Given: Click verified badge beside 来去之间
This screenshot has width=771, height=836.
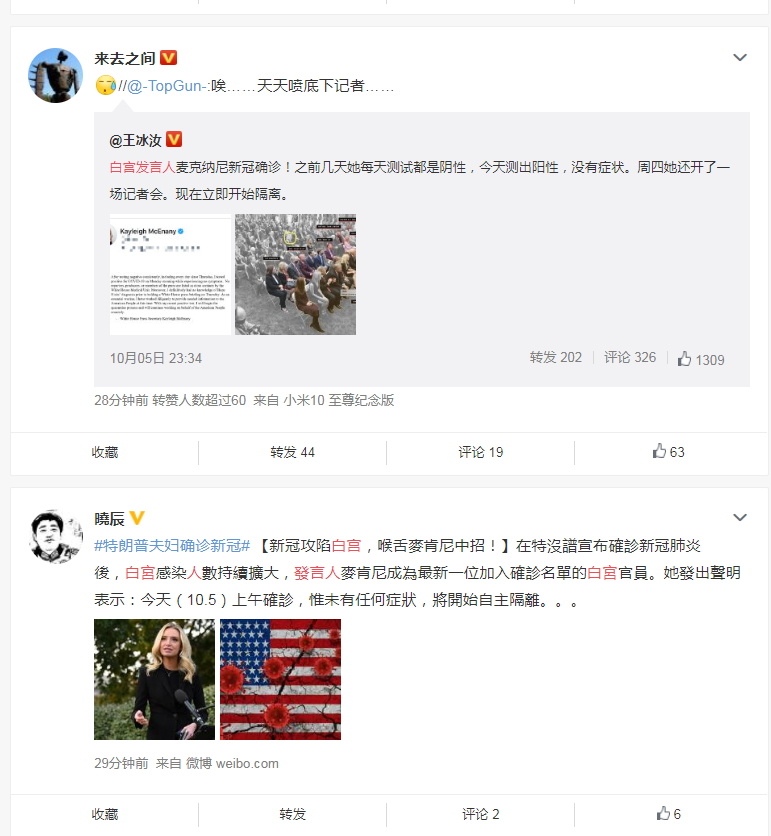Looking at the screenshot, I should pyautogui.click(x=168, y=58).
